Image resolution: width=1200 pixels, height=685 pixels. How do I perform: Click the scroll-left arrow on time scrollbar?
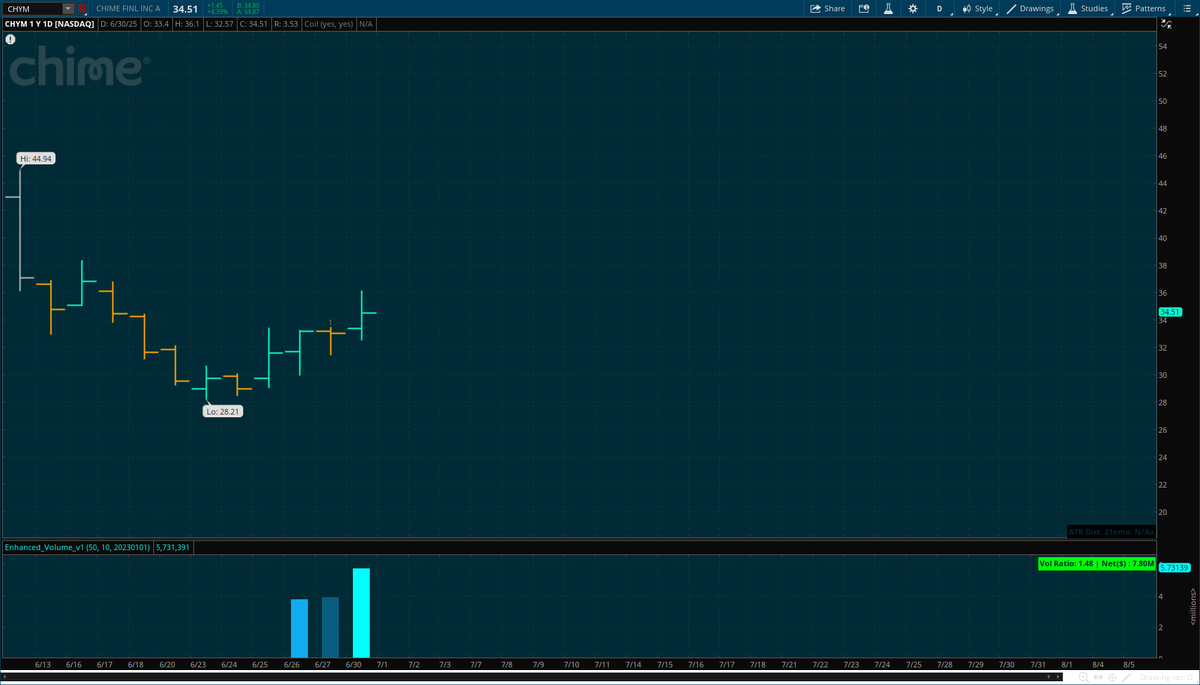click(x=1047, y=677)
